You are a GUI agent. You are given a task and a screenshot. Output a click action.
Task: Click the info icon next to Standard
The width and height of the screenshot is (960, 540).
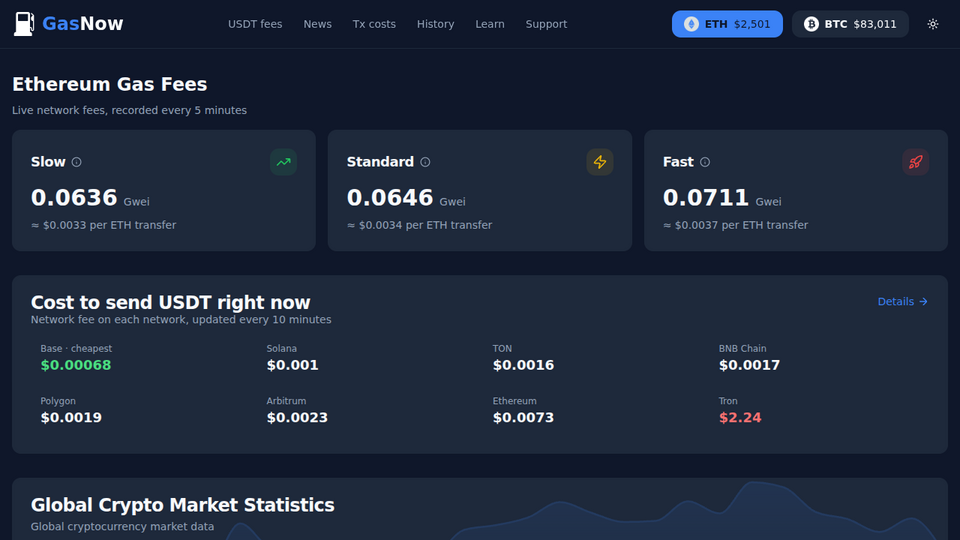[425, 162]
